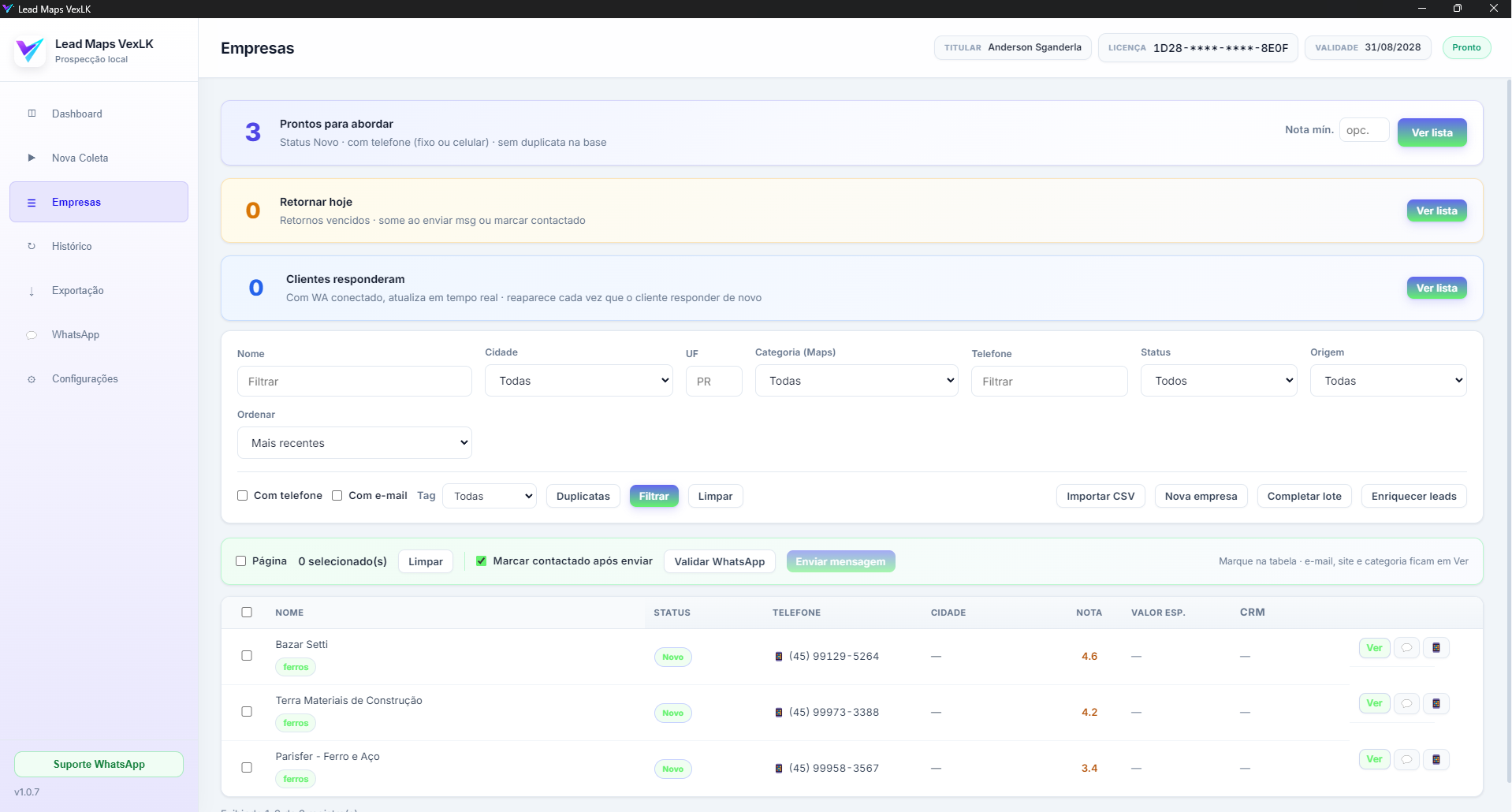
Task: Click Ver lista for Clientes responderam
Action: click(1436, 288)
